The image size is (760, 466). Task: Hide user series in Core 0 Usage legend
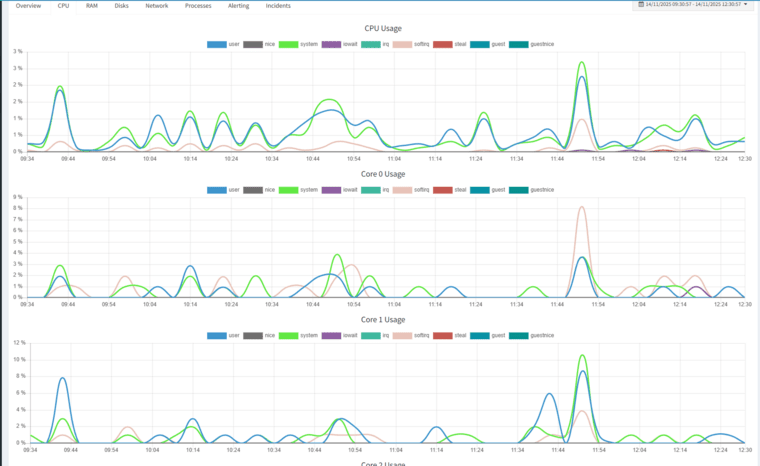[x=223, y=190]
